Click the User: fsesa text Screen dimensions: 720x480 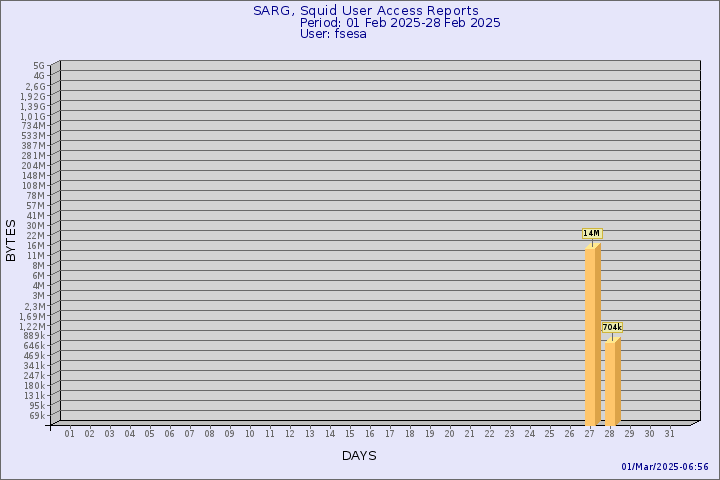point(333,34)
